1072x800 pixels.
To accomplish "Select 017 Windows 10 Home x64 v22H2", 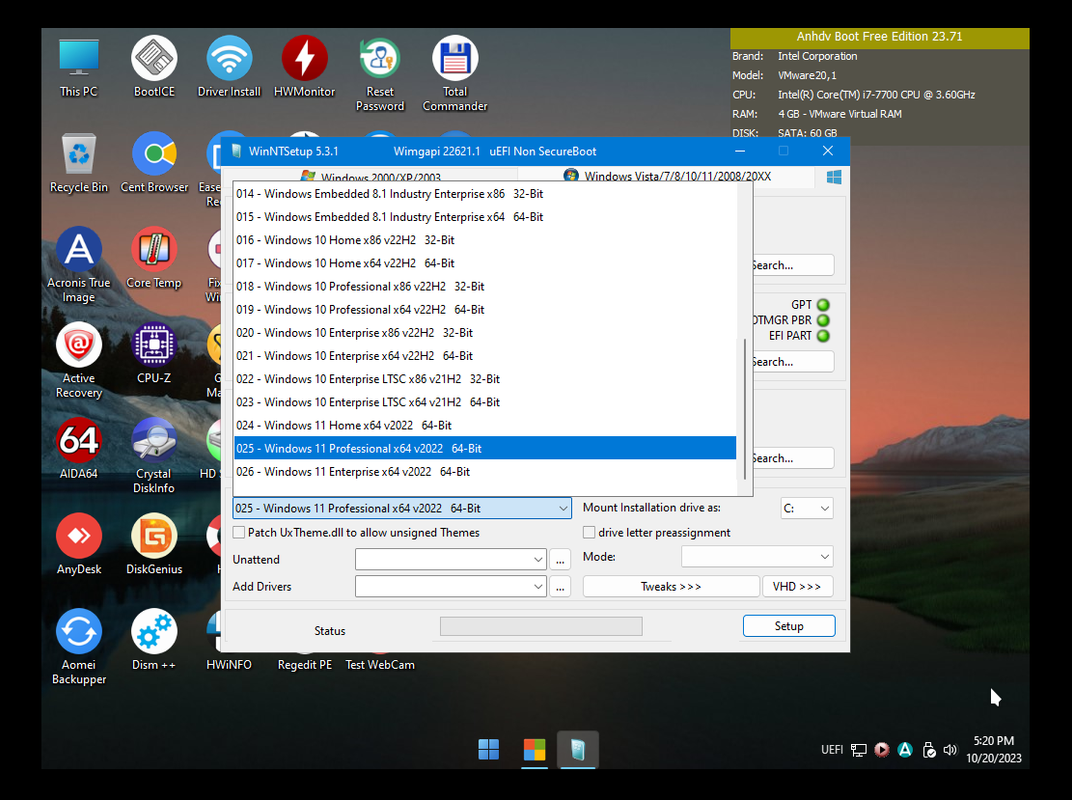I will coord(485,263).
